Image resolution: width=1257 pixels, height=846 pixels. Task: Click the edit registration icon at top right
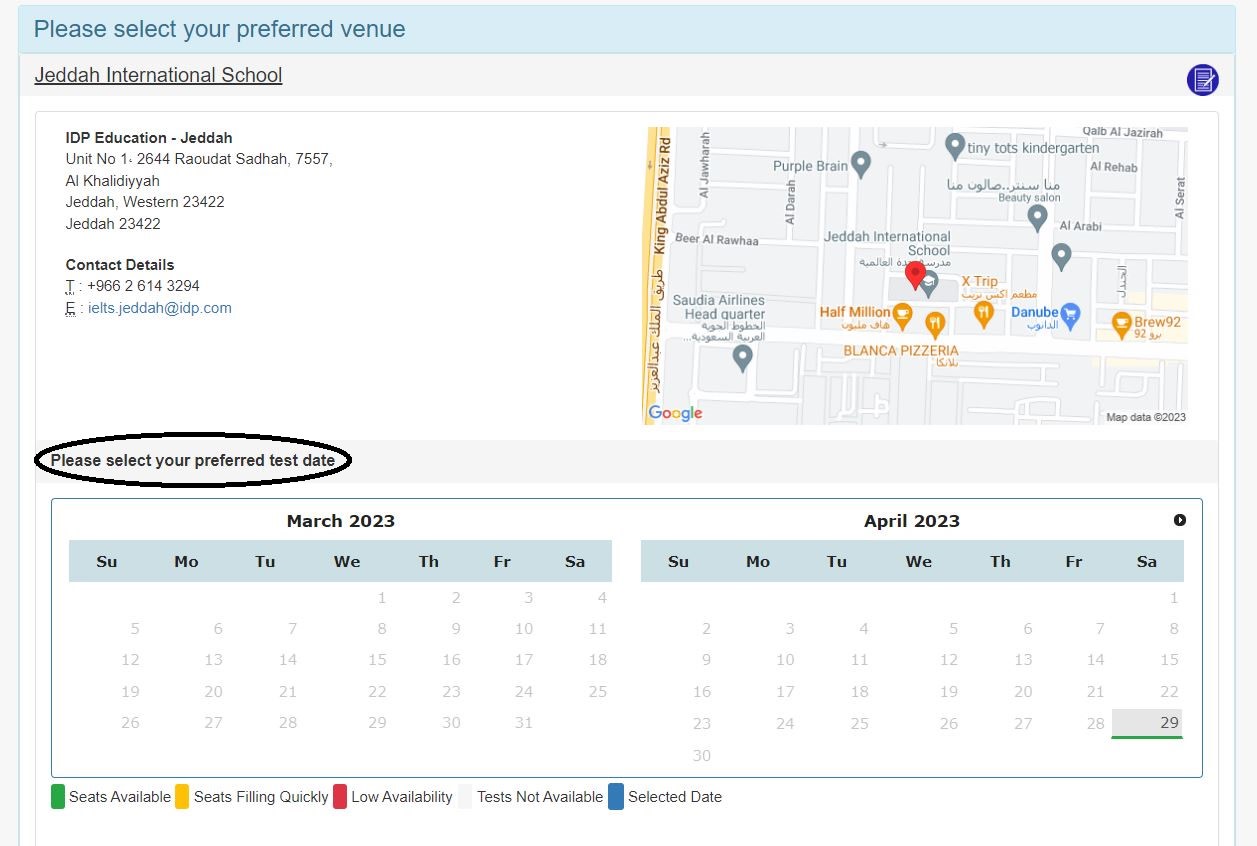[1202, 79]
